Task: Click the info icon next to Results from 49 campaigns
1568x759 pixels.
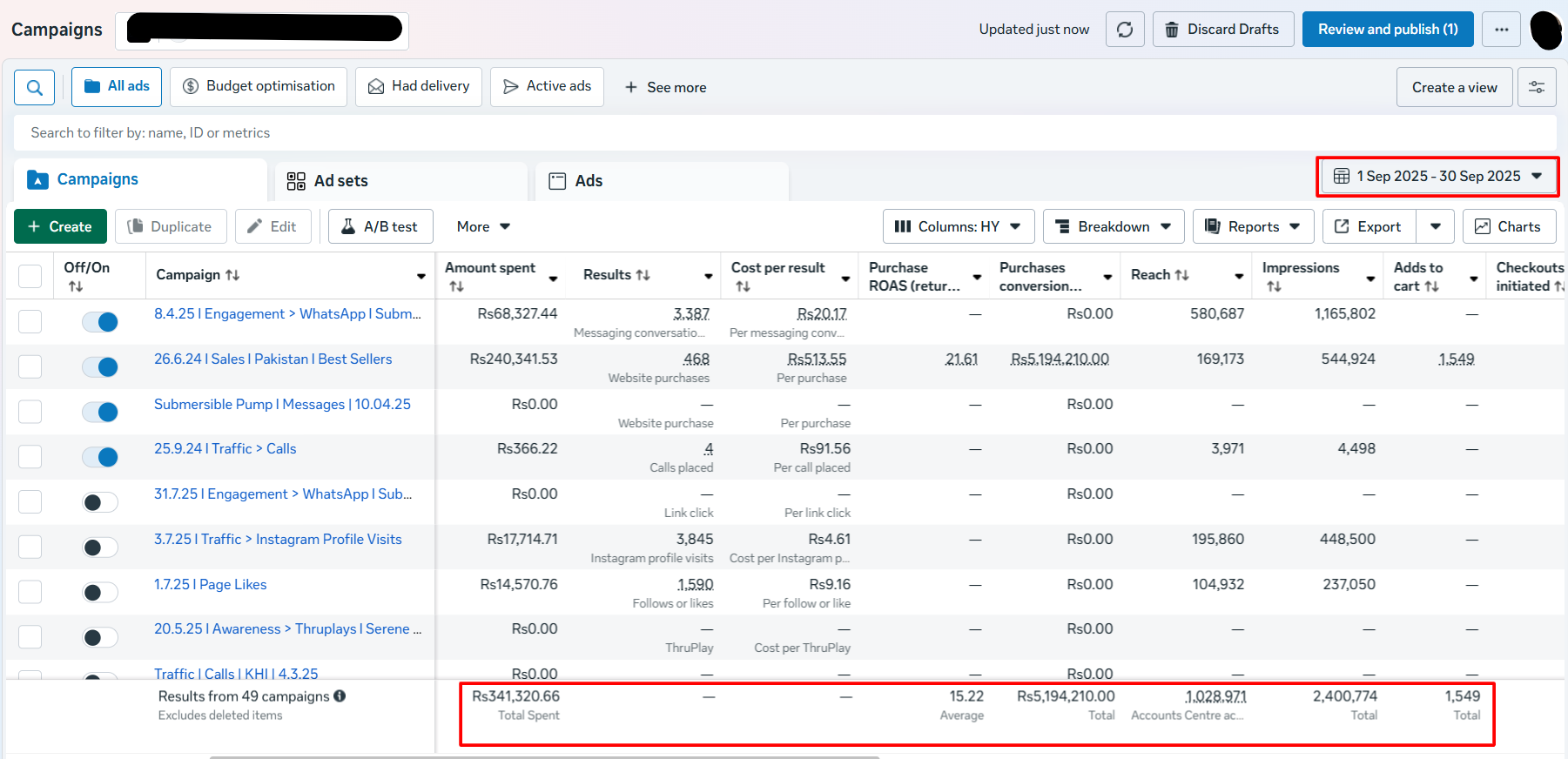Action: [340, 696]
